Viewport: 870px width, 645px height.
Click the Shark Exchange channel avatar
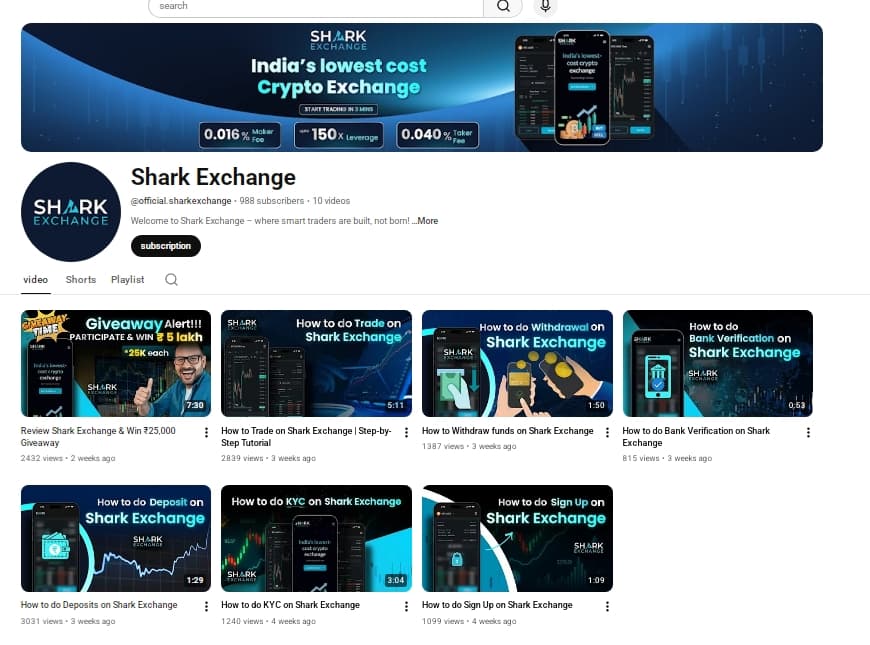(70, 211)
